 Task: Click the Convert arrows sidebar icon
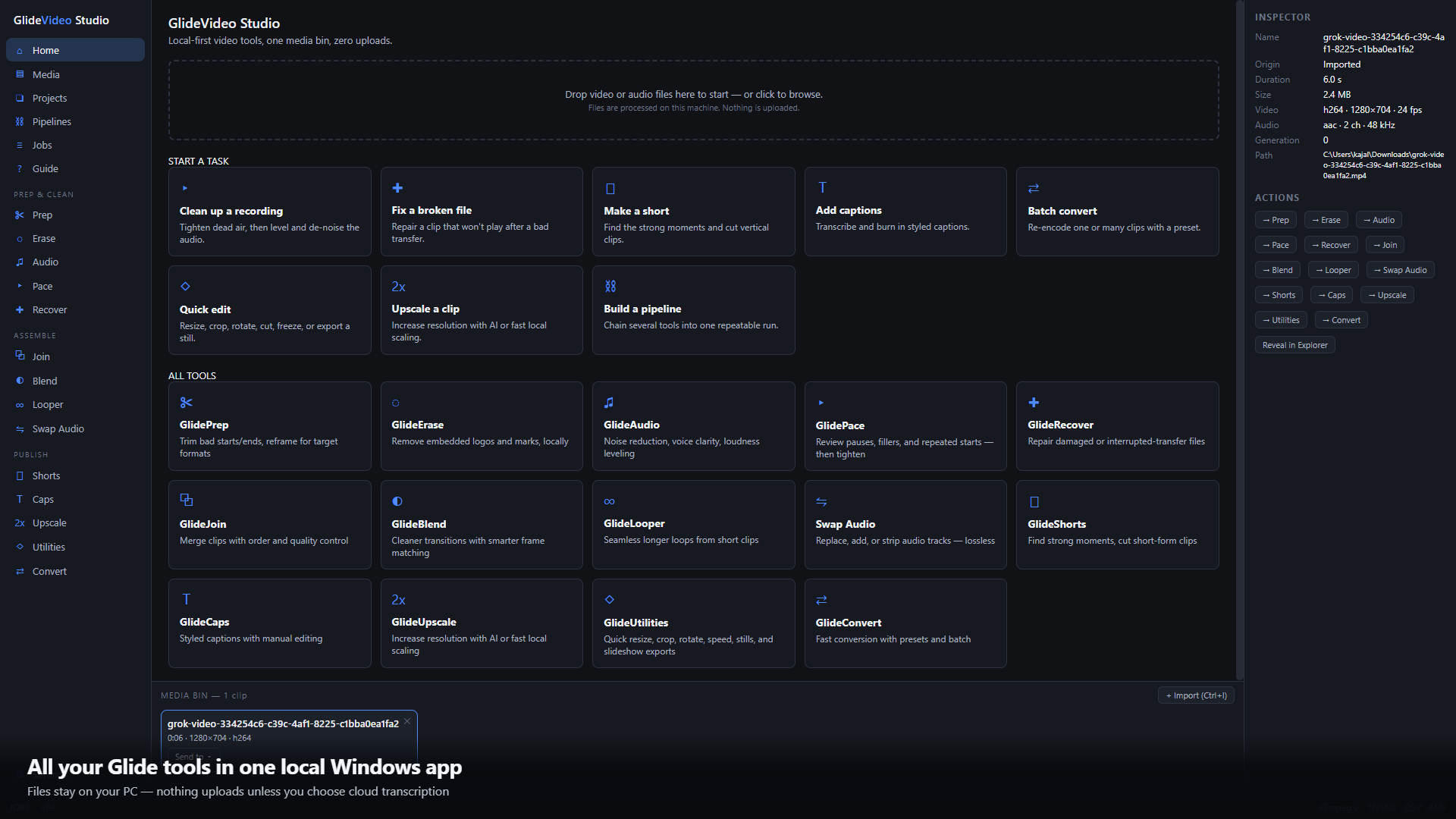tap(20, 571)
